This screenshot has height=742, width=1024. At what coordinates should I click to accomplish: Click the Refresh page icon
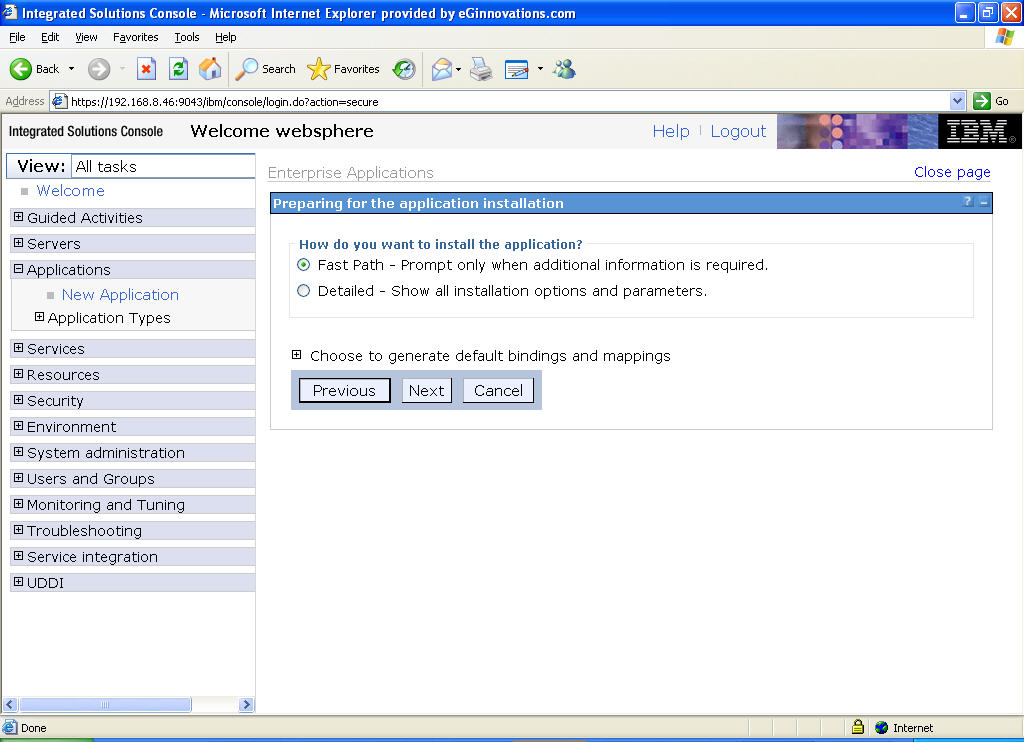[x=178, y=69]
